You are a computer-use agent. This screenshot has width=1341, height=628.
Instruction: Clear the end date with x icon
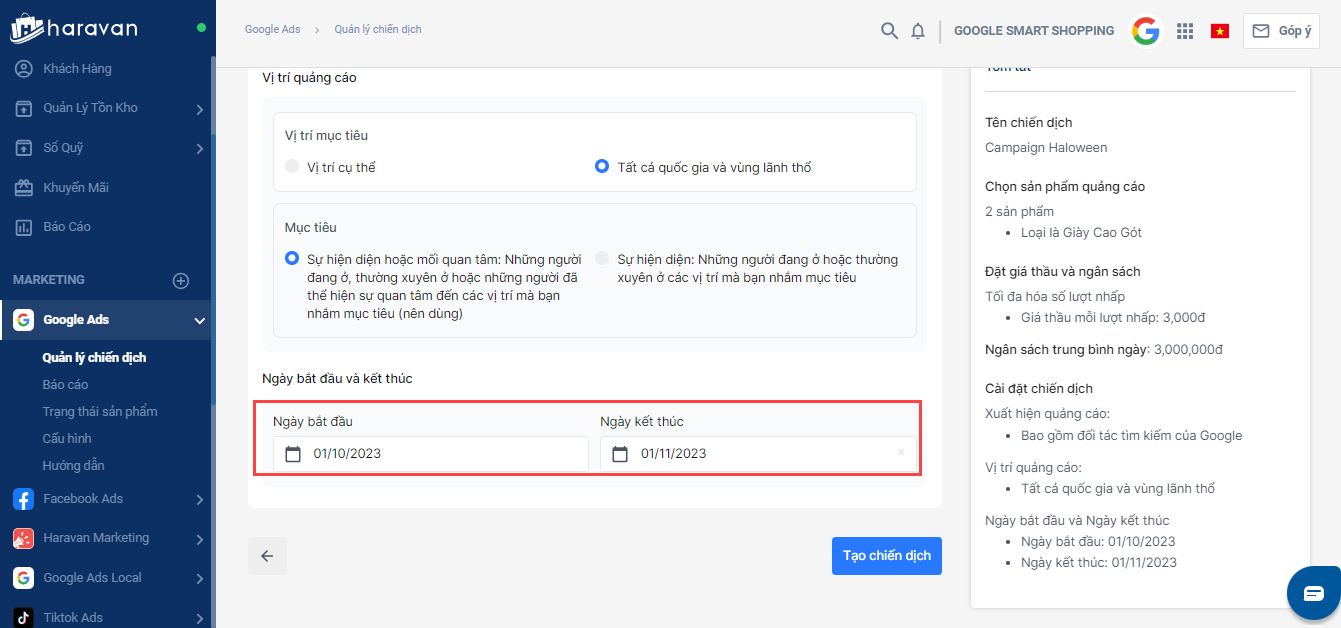click(x=901, y=453)
